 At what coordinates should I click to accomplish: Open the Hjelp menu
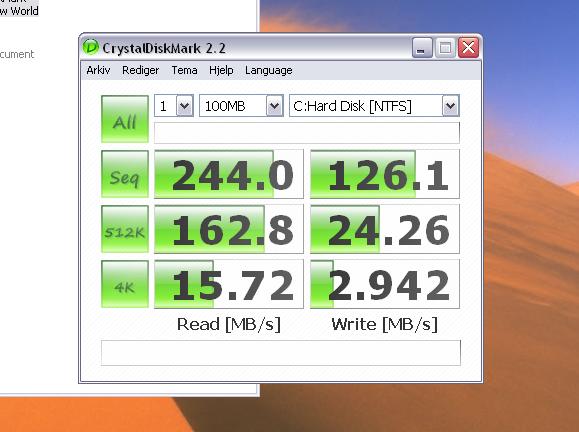tap(221, 70)
